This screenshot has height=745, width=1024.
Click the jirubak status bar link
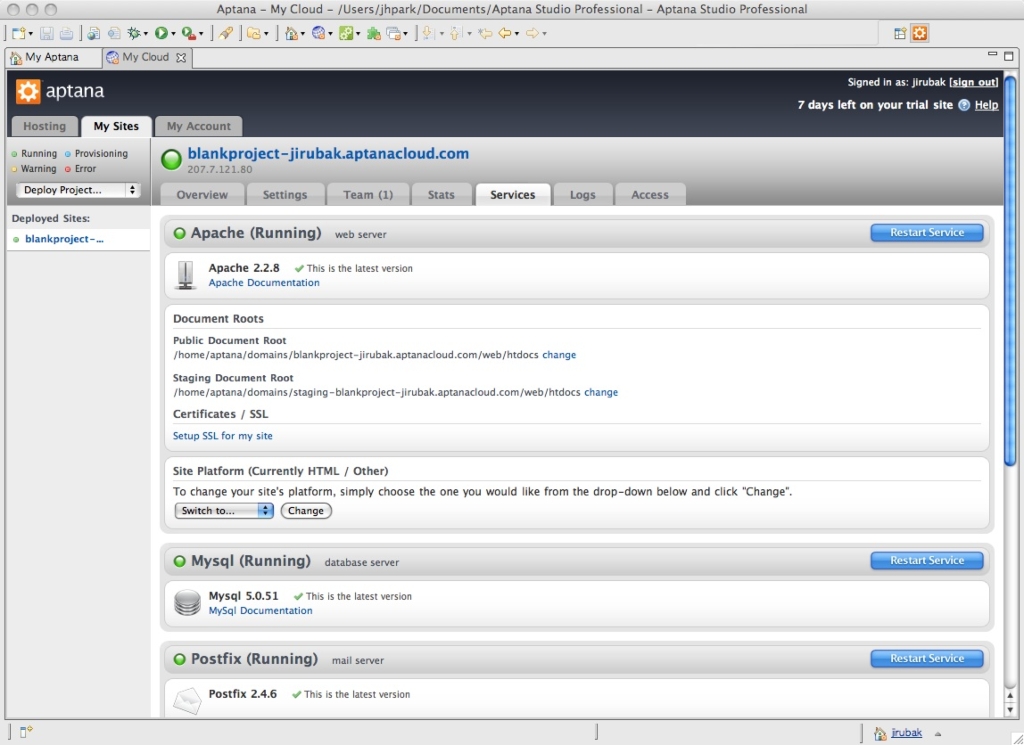906,733
